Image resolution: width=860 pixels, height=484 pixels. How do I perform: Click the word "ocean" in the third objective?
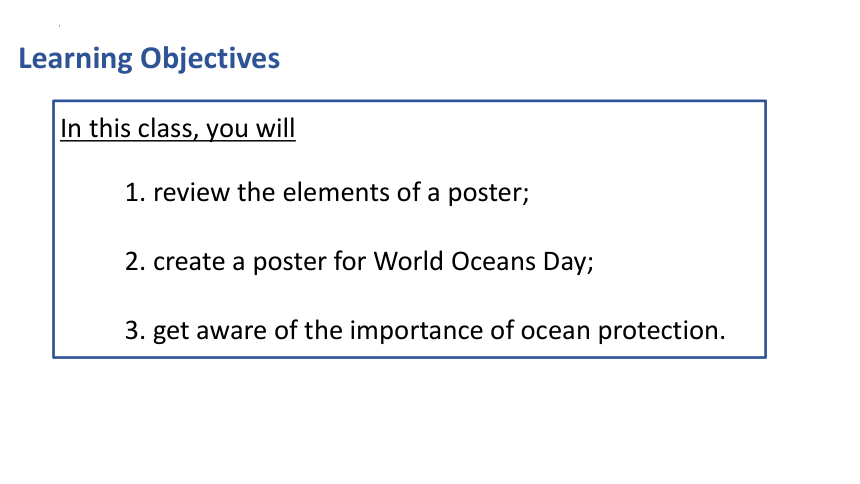[556, 331]
